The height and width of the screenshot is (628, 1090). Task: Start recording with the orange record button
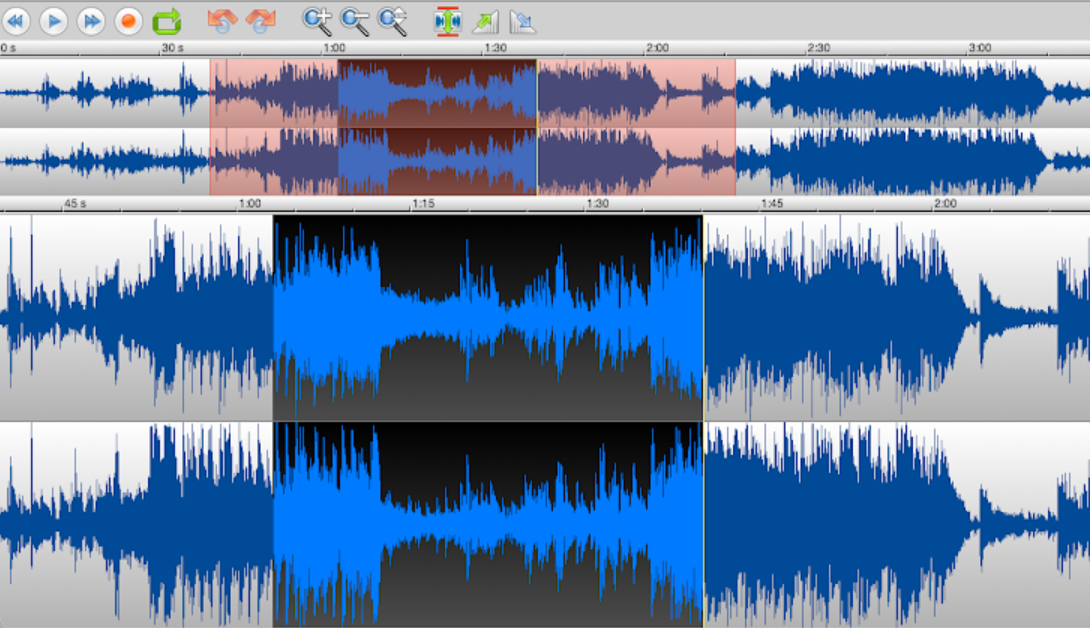point(128,21)
